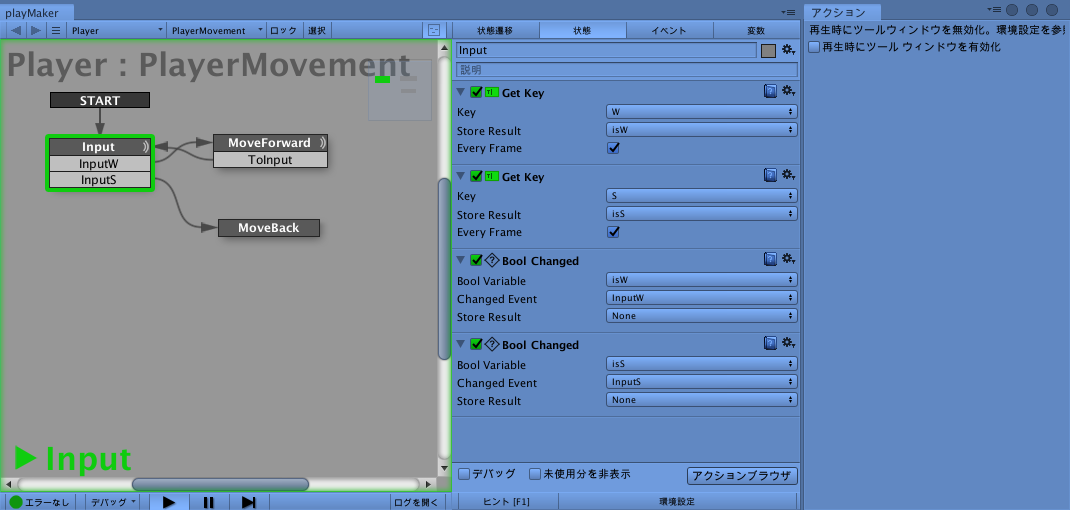Check 未使用分を非表示 checkbox

[x=535, y=474]
